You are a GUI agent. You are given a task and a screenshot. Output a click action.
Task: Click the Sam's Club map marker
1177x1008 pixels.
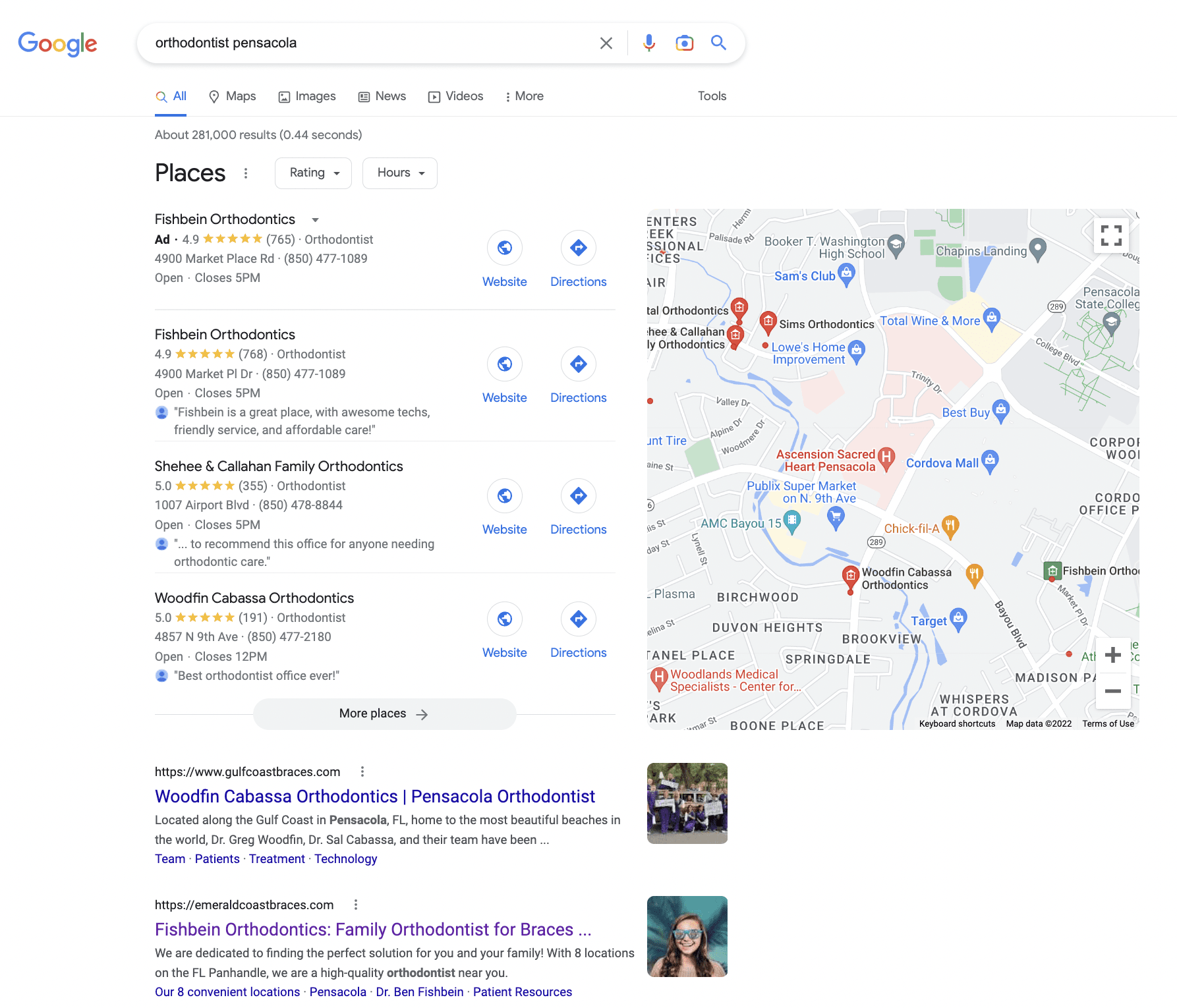coord(846,274)
